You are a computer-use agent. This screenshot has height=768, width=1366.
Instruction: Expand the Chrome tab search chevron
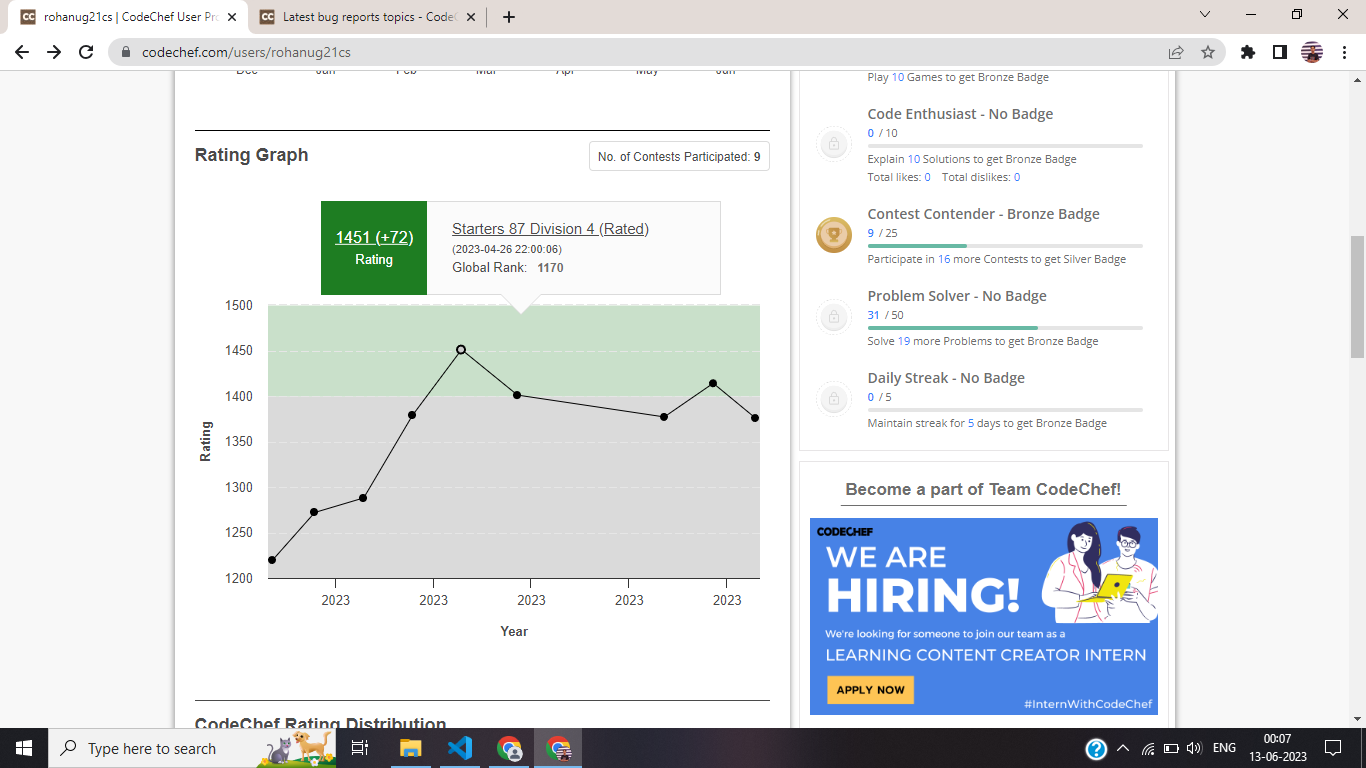pyautogui.click(x=1205, y=14)
